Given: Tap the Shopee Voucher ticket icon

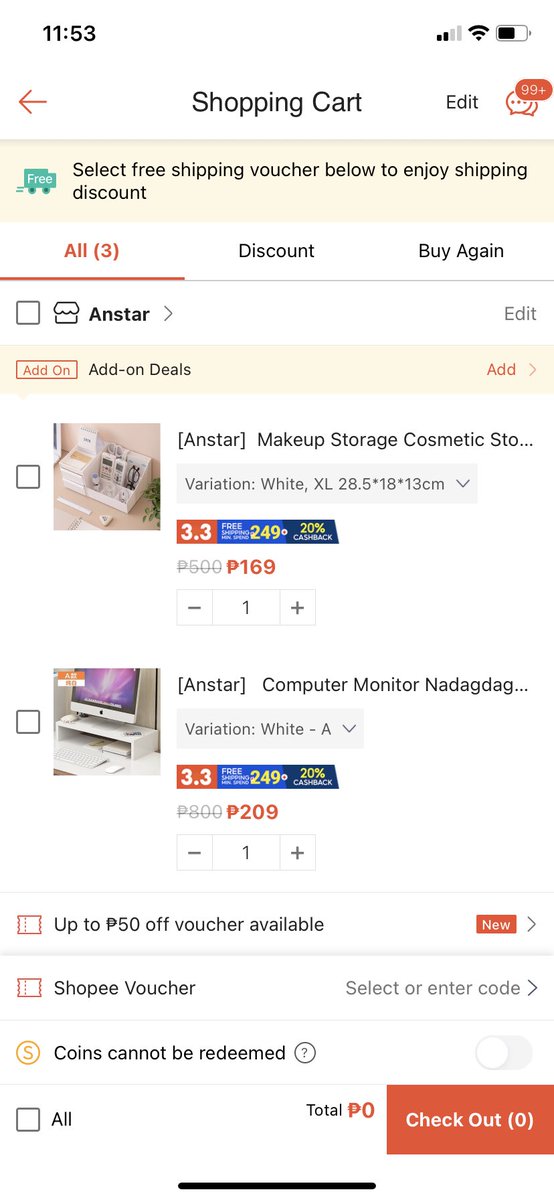Looking at the screenshot, I should pos(29,988).
